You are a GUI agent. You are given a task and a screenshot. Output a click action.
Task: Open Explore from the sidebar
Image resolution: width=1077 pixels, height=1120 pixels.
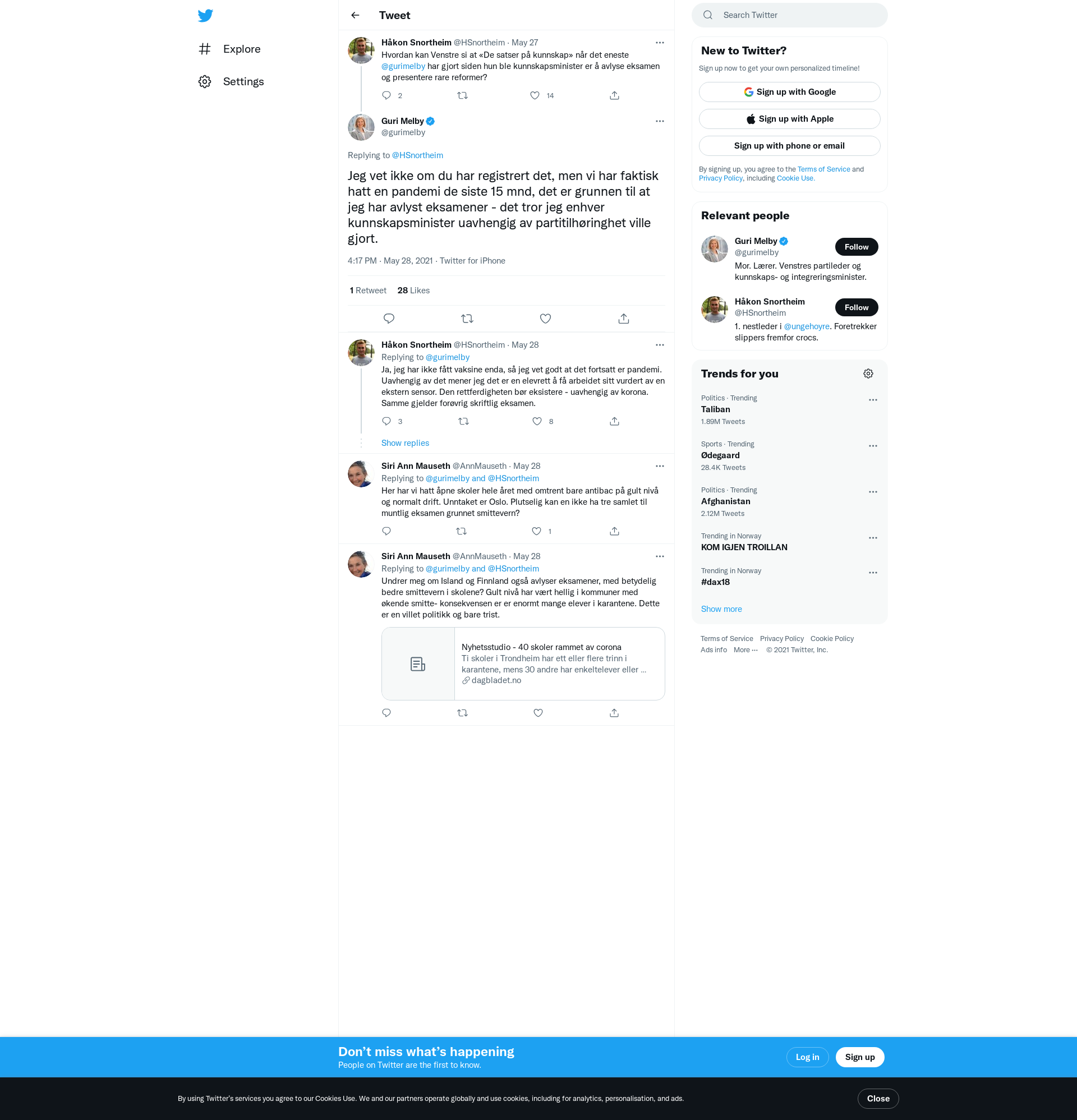(x=229, y=49)
